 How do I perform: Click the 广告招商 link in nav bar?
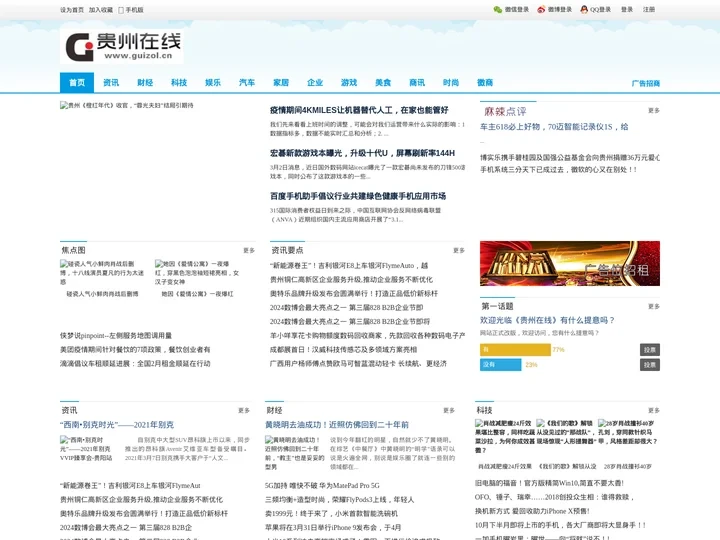tap(646, 83)
